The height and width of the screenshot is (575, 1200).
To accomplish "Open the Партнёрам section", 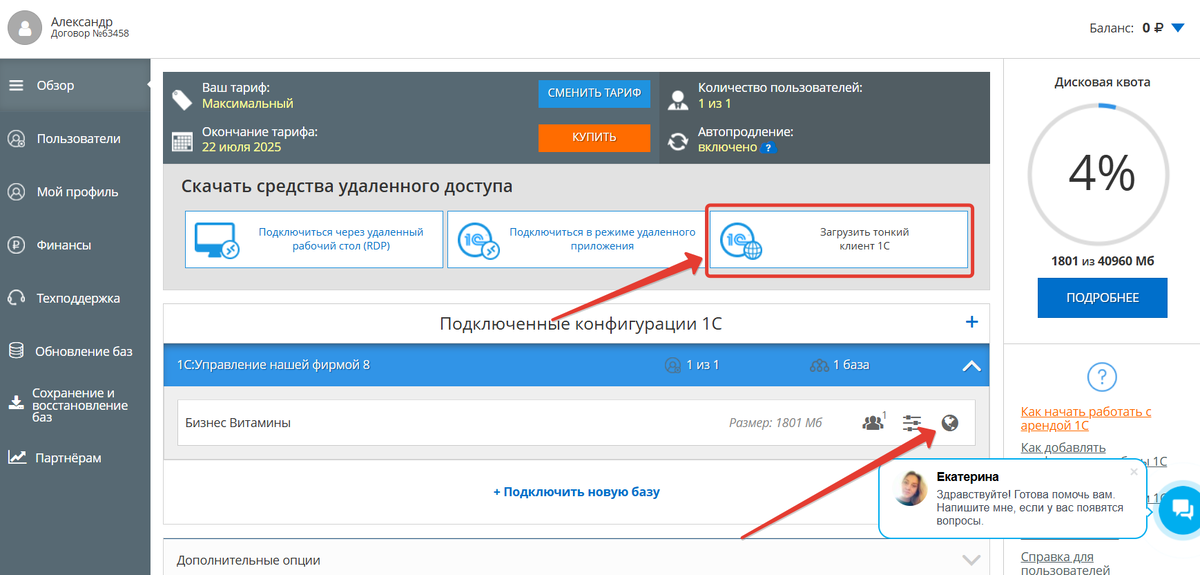I will pyautogui.click(x=75, y=458).
